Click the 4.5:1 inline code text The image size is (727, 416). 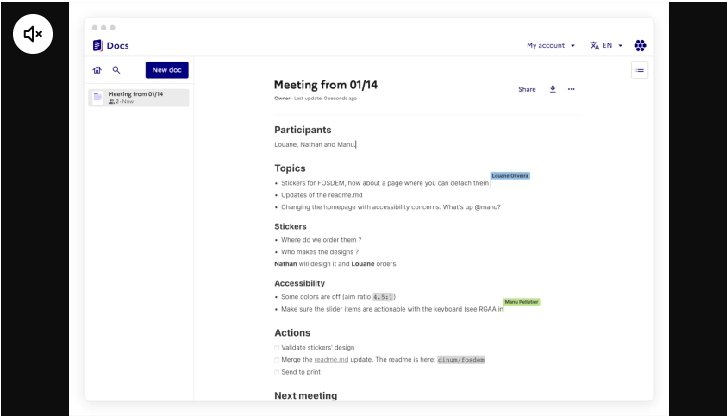[383, 297]
